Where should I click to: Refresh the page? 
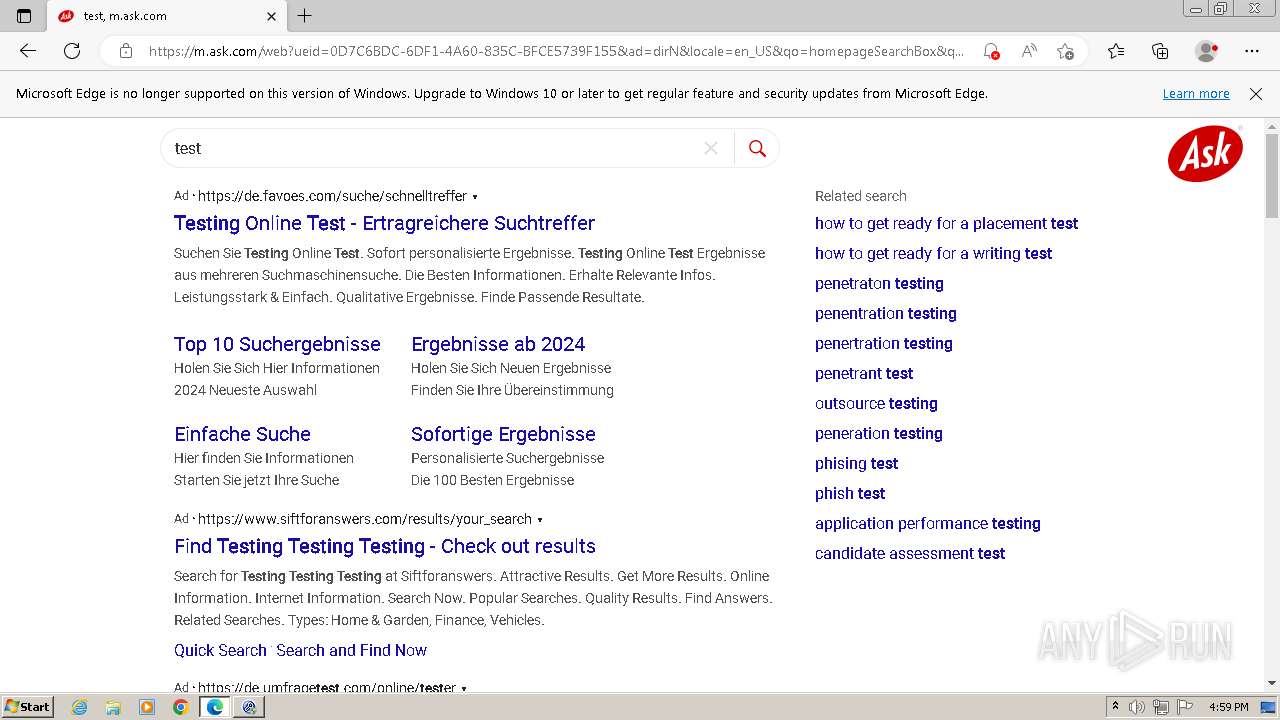click(x=72, y=51)
